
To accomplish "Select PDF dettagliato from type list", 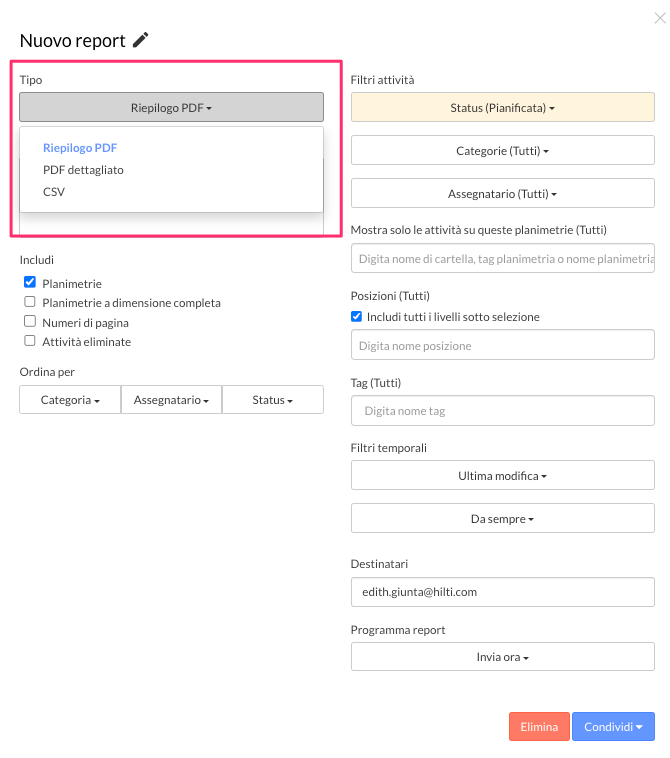I will (x=83, y=170).
